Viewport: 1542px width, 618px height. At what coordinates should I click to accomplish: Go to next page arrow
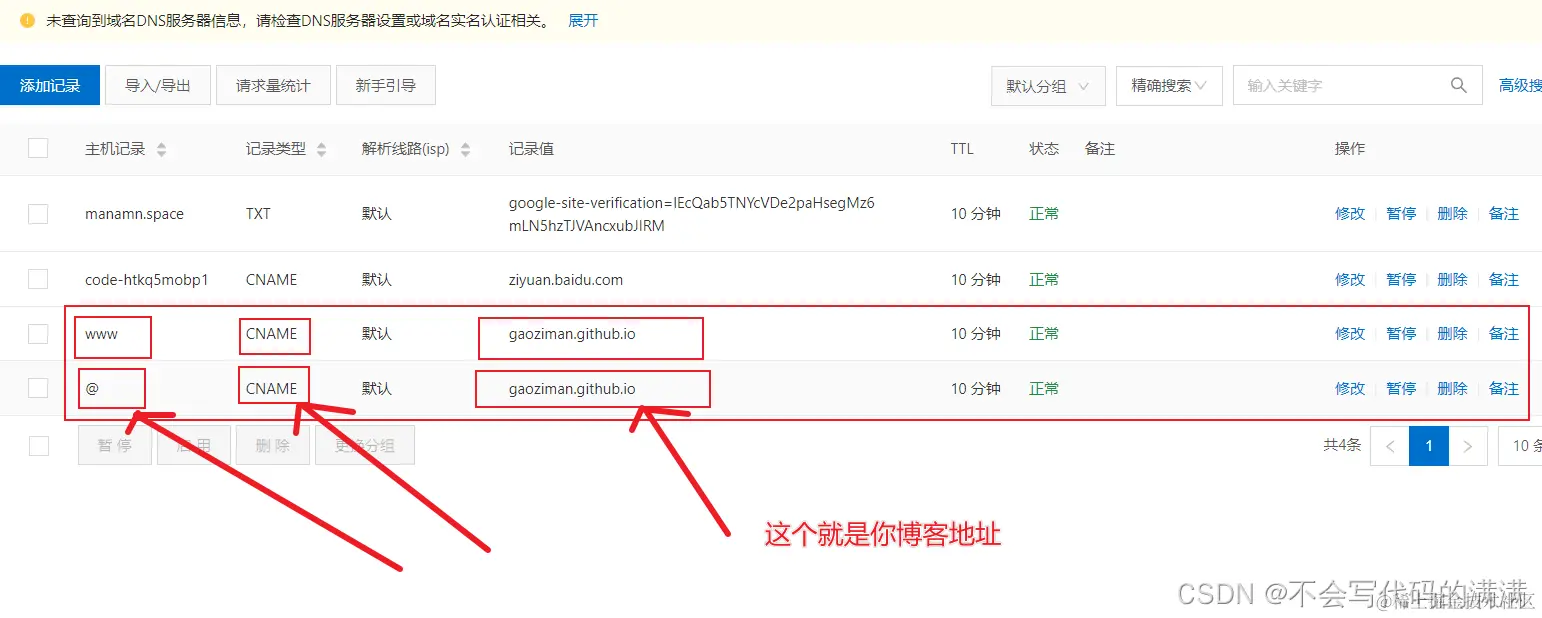[1468, 446]
